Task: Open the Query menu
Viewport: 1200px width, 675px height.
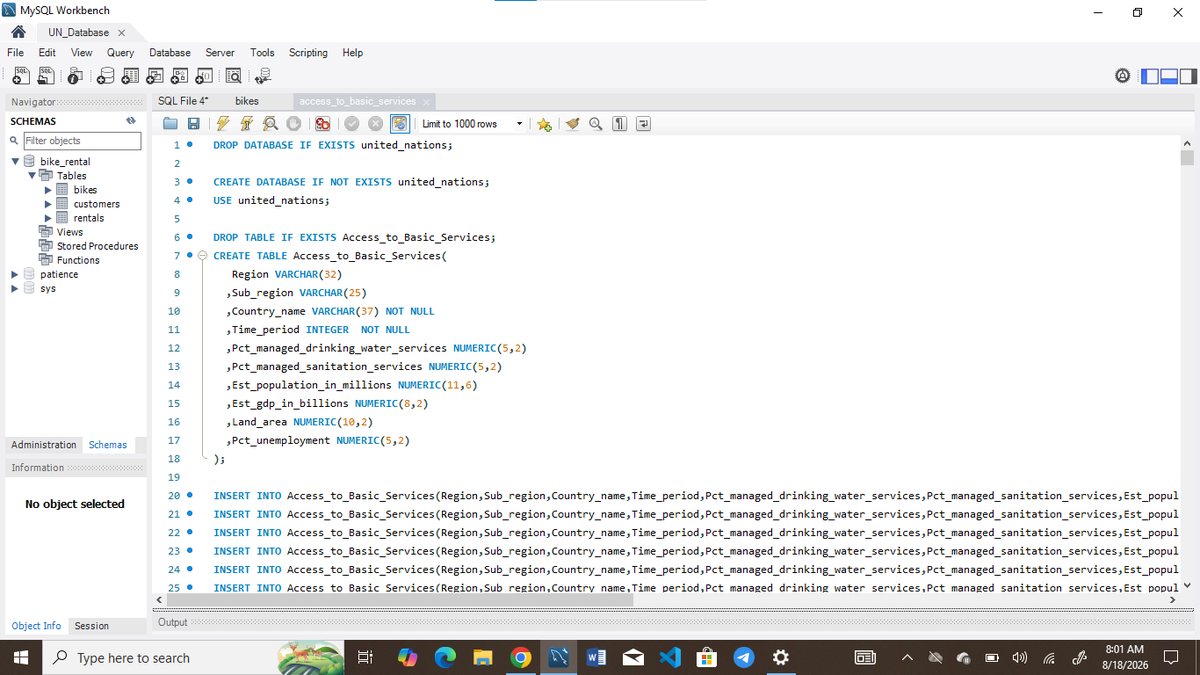Action: 120,53
